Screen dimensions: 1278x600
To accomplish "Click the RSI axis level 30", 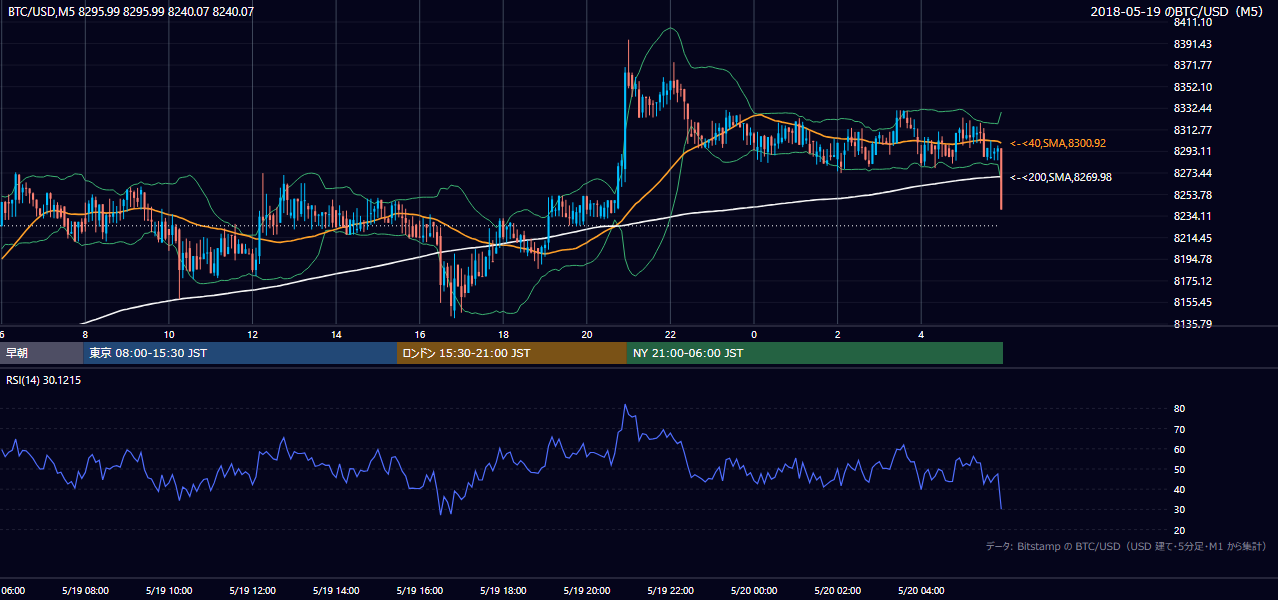I will (1179, 510).
